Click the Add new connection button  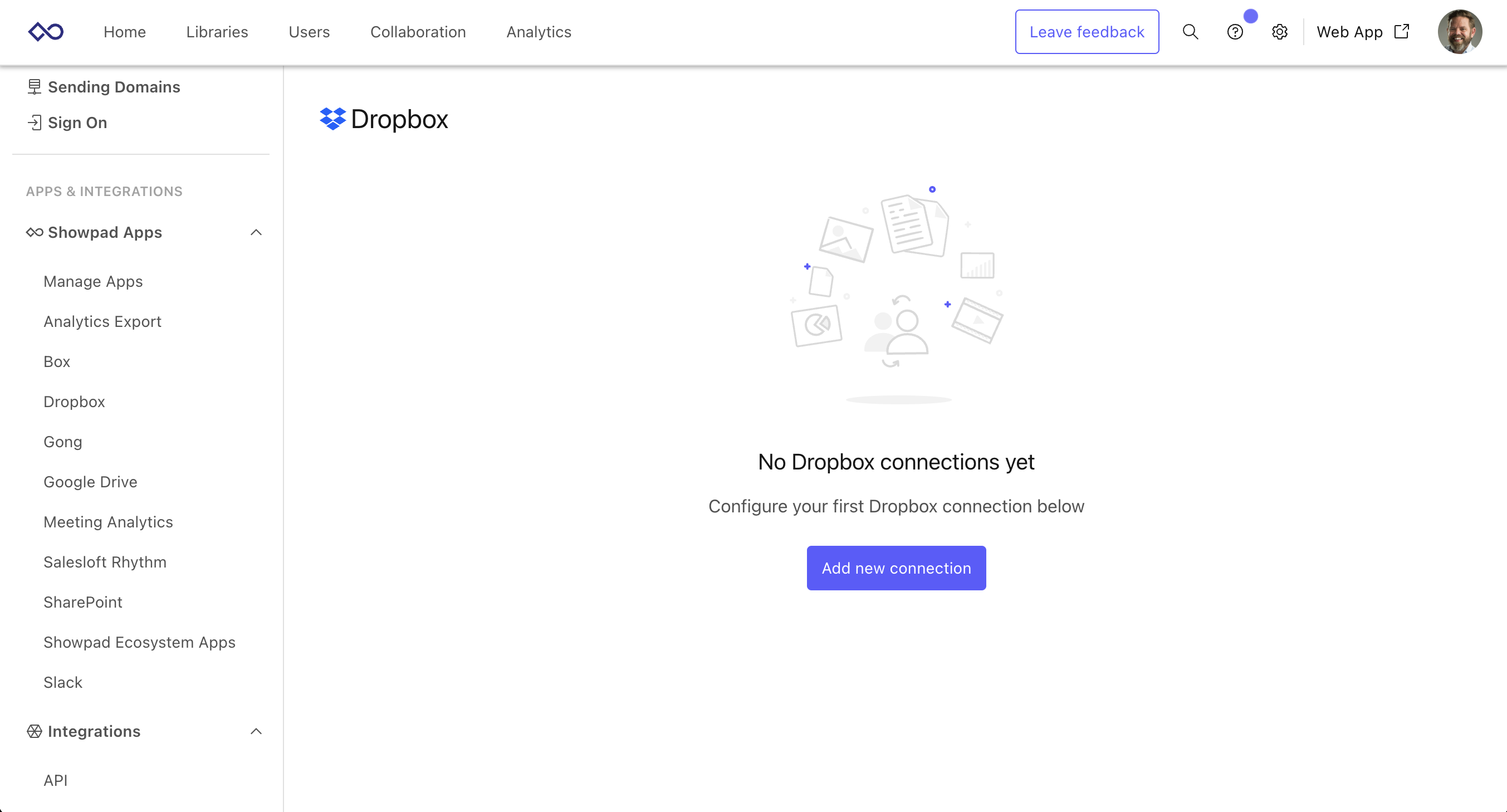[x=896, y=568]
